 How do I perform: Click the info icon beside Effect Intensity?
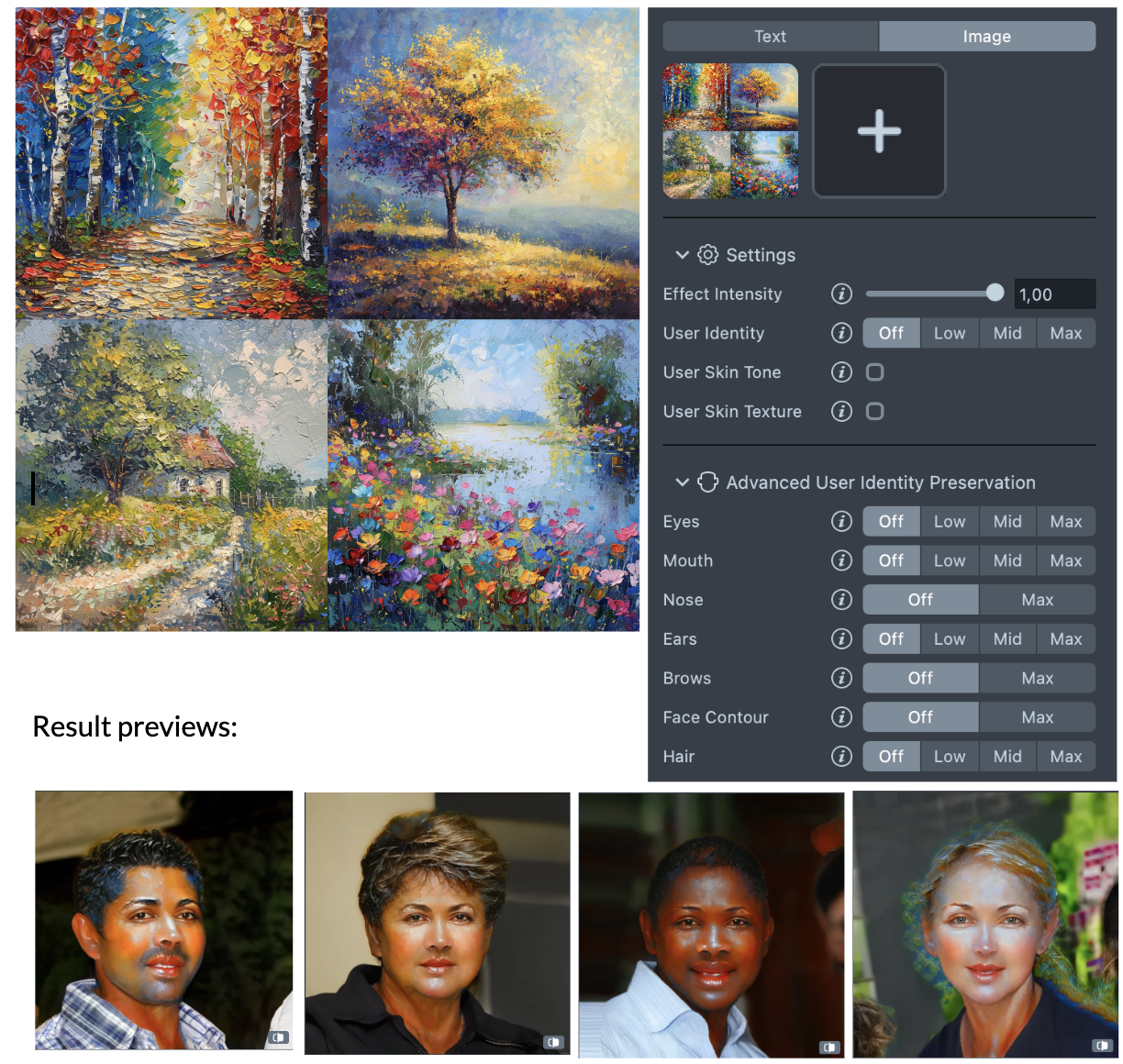pos(841,294)
